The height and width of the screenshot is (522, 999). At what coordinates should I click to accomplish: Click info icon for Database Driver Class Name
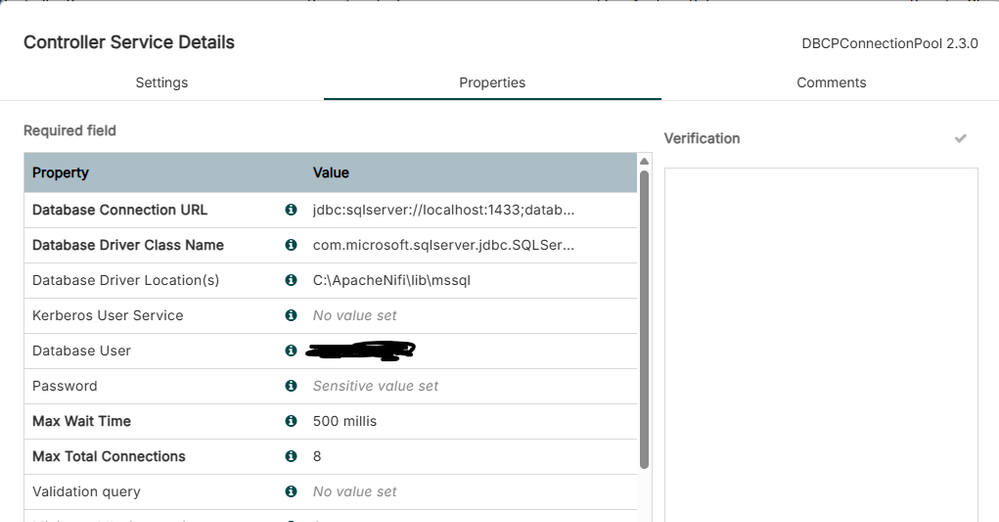tap(291, 245)
